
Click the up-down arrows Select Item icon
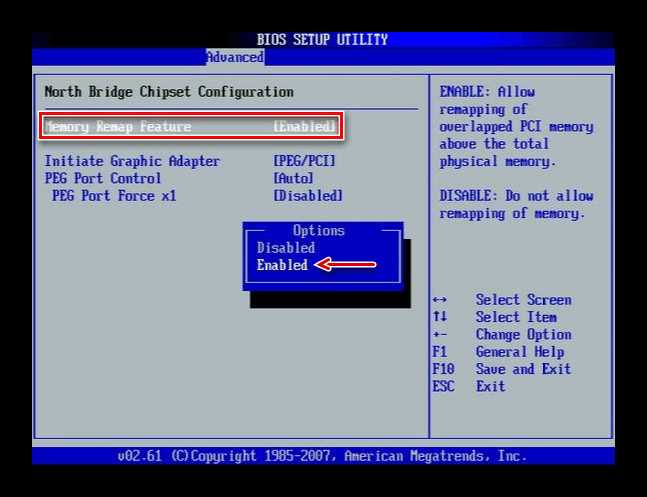(x=440, y=317)
